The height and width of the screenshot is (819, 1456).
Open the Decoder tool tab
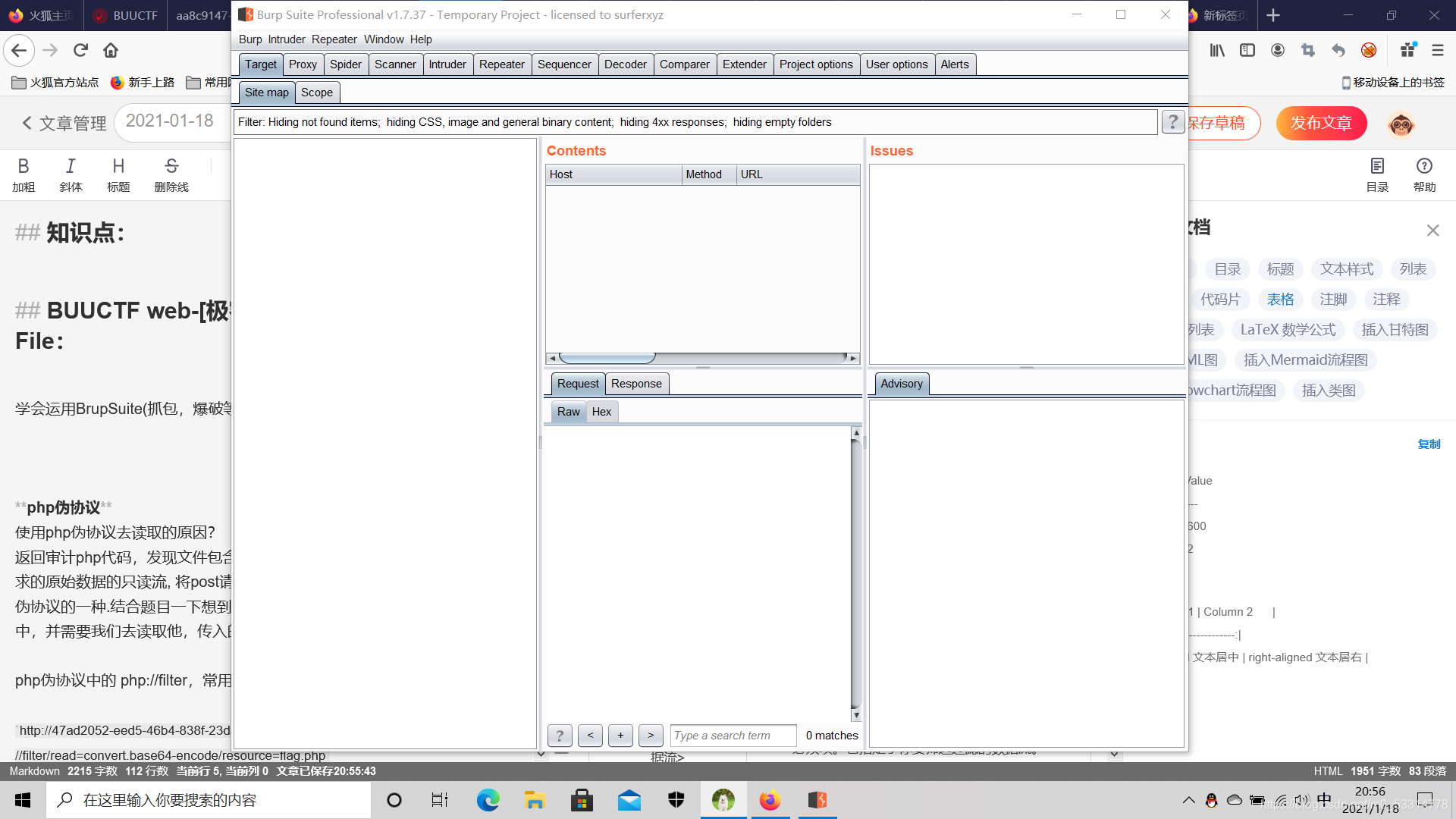pos(624,64)
